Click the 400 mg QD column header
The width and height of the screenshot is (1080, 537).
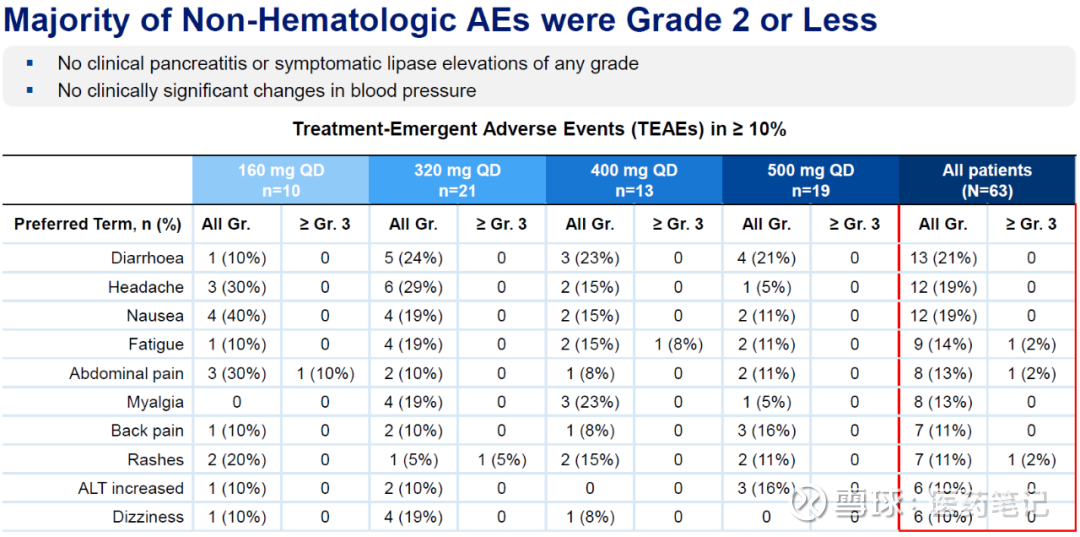(634, 180)
